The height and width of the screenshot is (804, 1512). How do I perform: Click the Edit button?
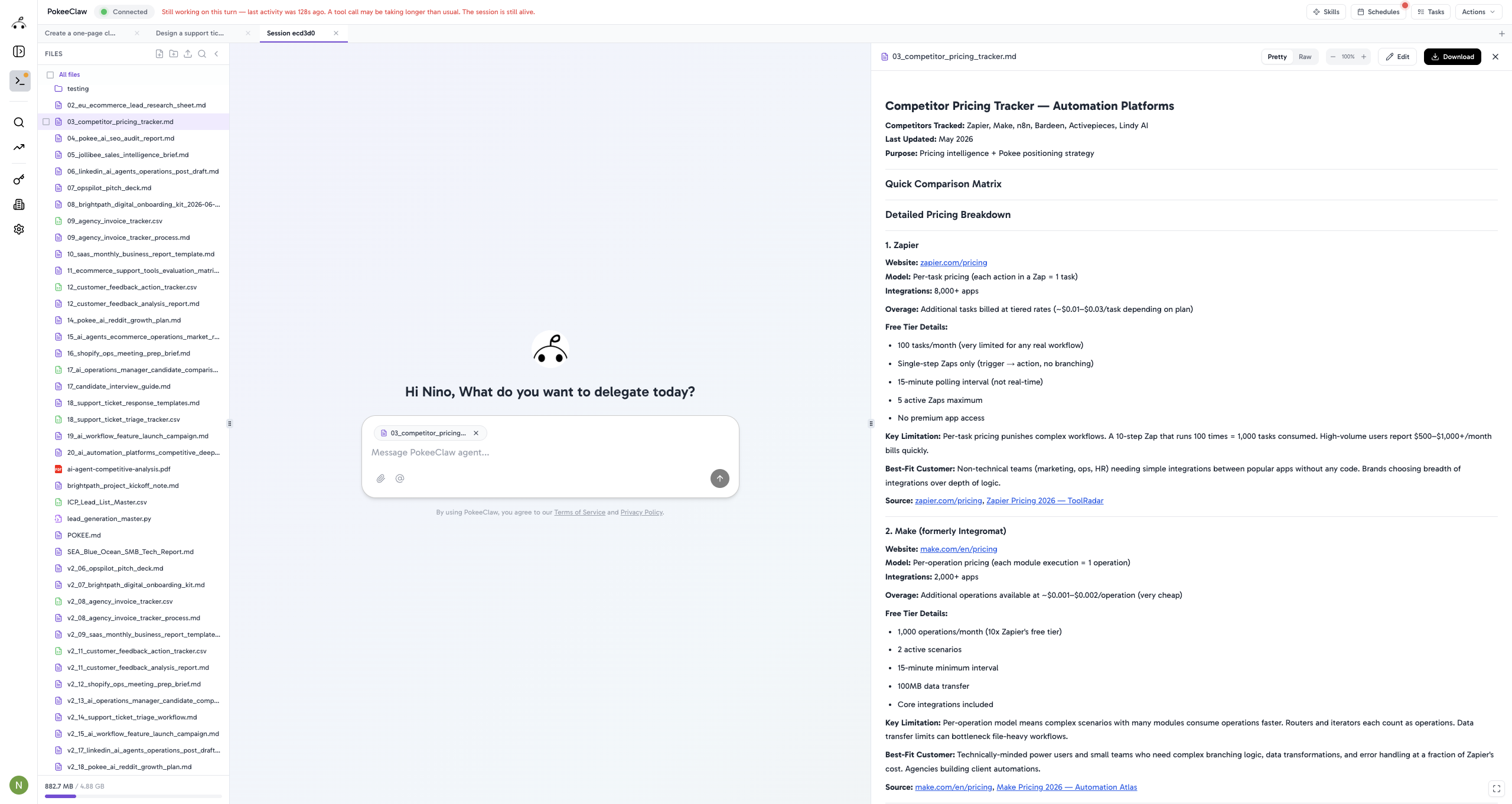(1397, 57)
